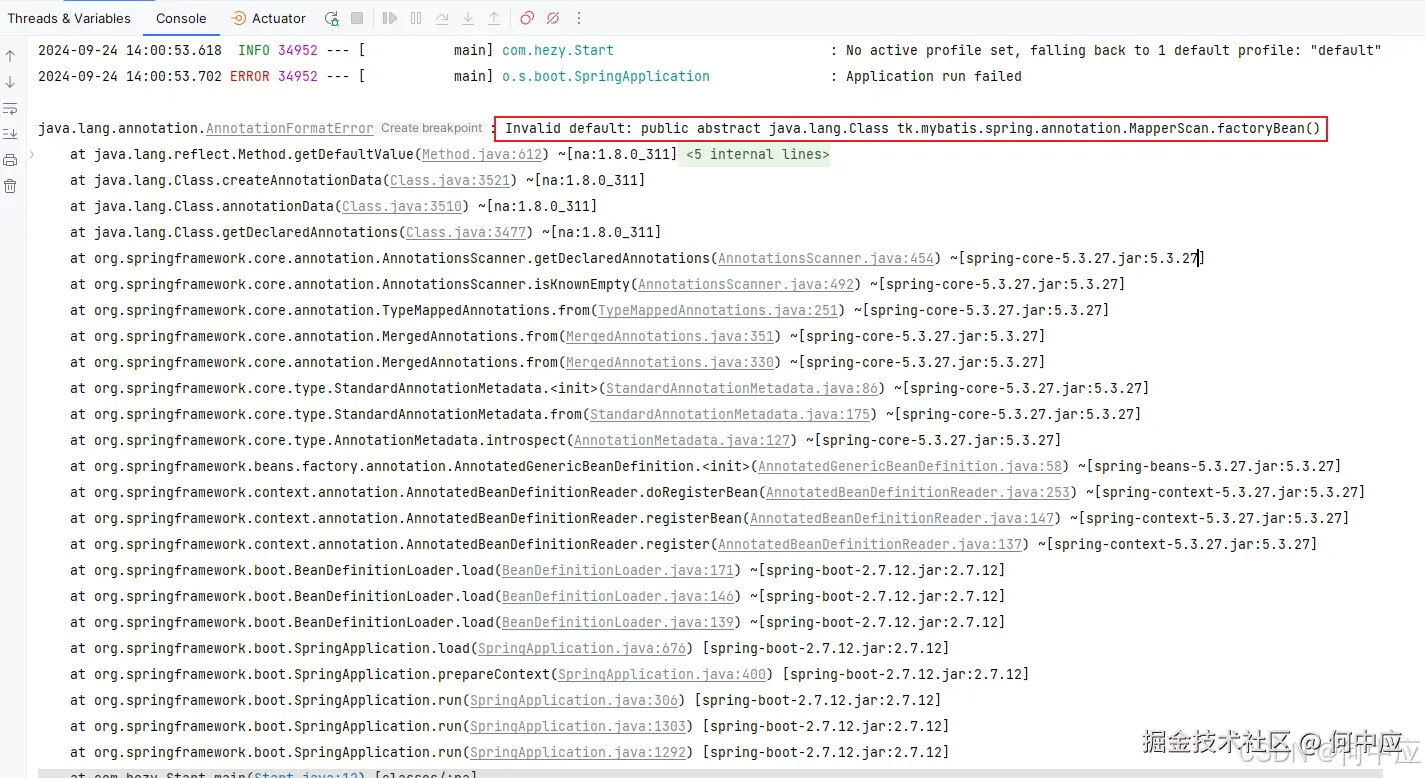The image size is (1425, 778).
Task: Open the AnnotatedBeanDefinitionReader.java:147 link
Action: [902, 518]
